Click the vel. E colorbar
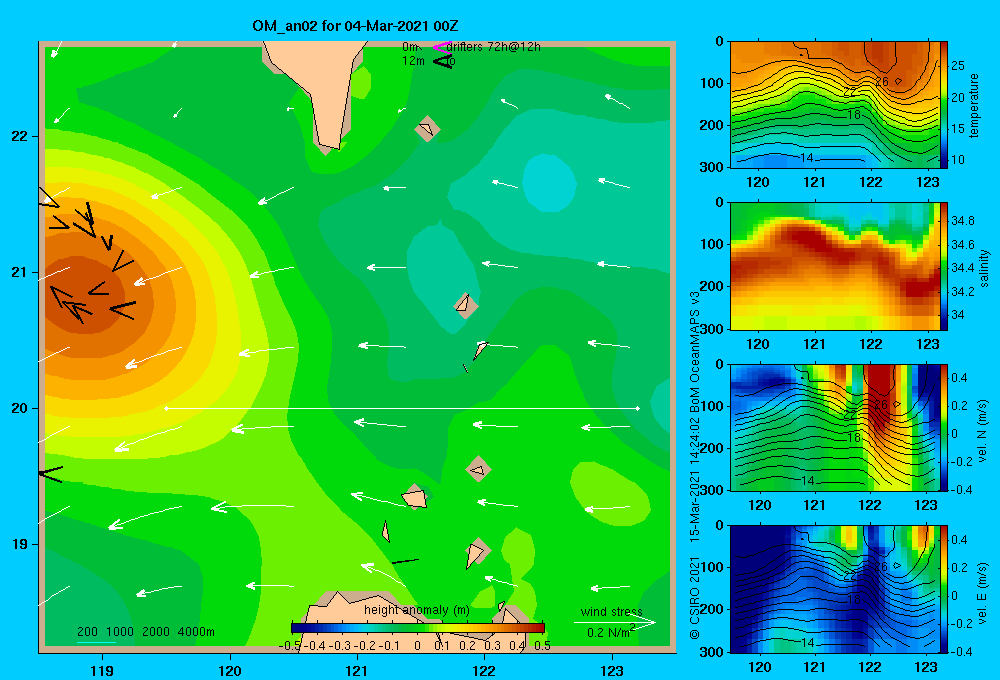Viewport: 1000px width, 680px height. [x=944, y=589]
